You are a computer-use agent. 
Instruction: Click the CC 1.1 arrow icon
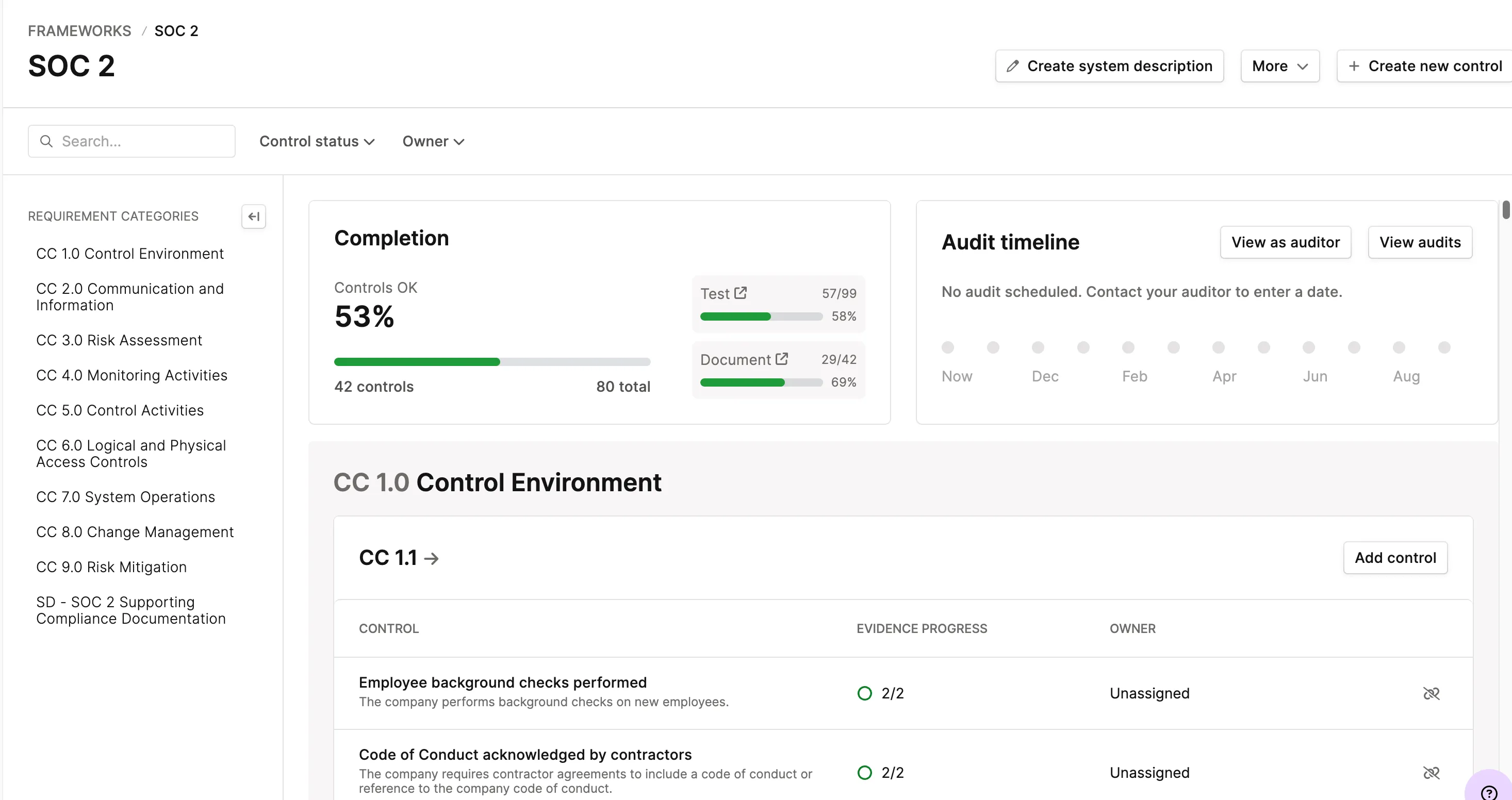click(x=432, y=558)
